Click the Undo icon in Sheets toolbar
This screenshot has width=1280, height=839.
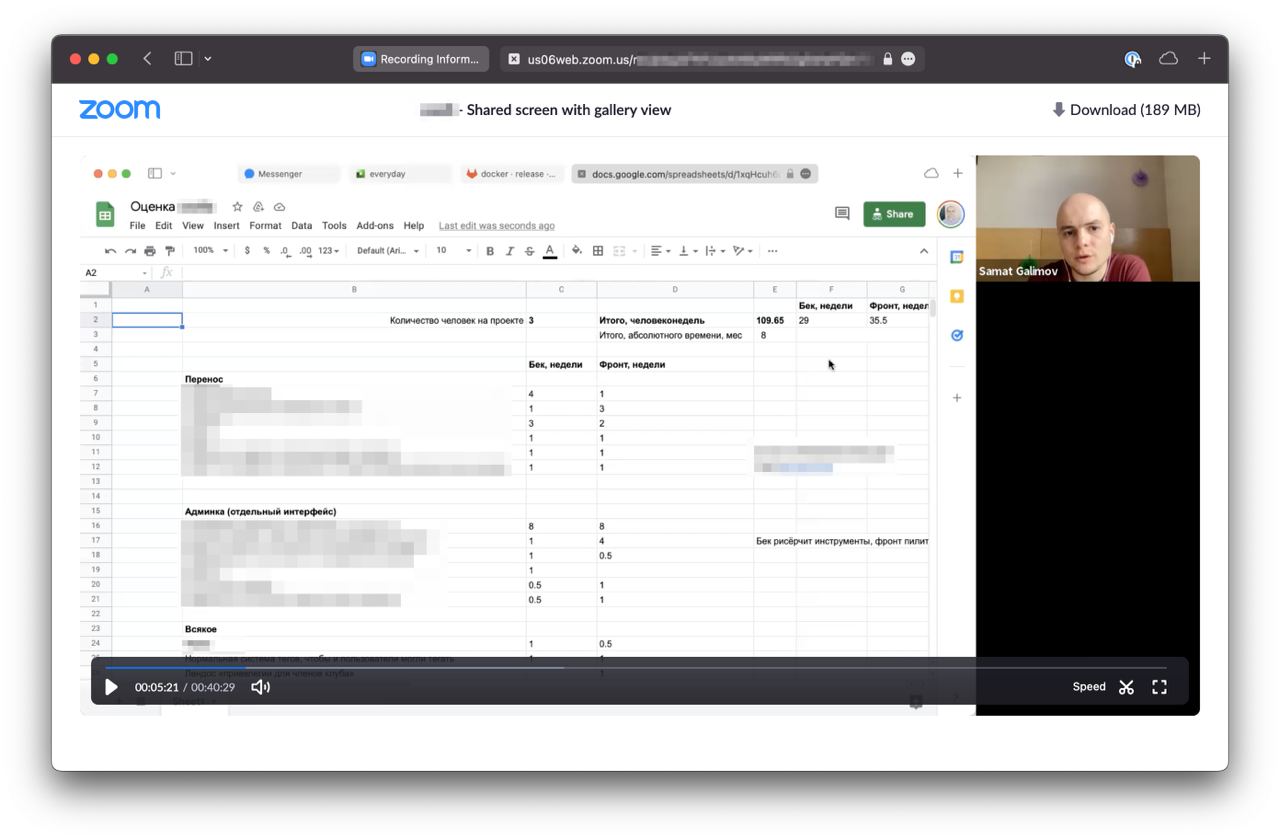coord(110,251)
